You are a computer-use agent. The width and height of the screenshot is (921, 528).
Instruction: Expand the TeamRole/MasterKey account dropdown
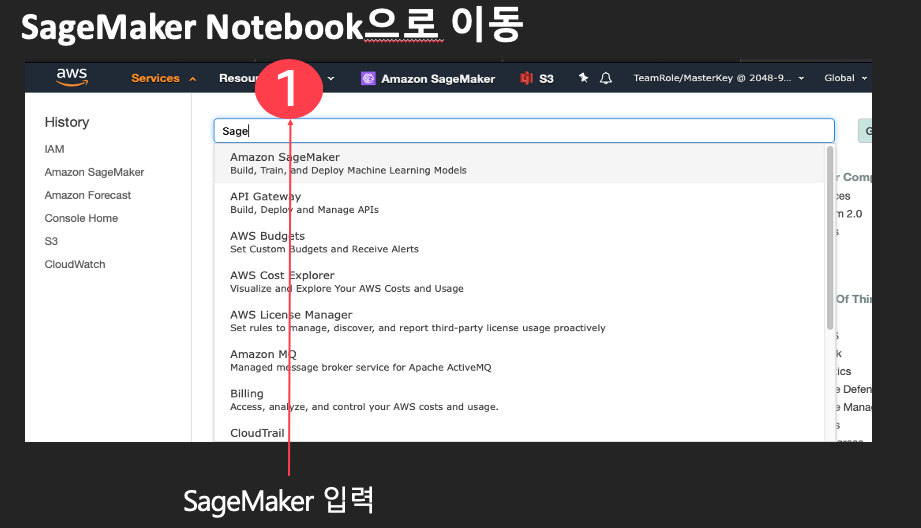pyautogui.click(x=718, y=78)
